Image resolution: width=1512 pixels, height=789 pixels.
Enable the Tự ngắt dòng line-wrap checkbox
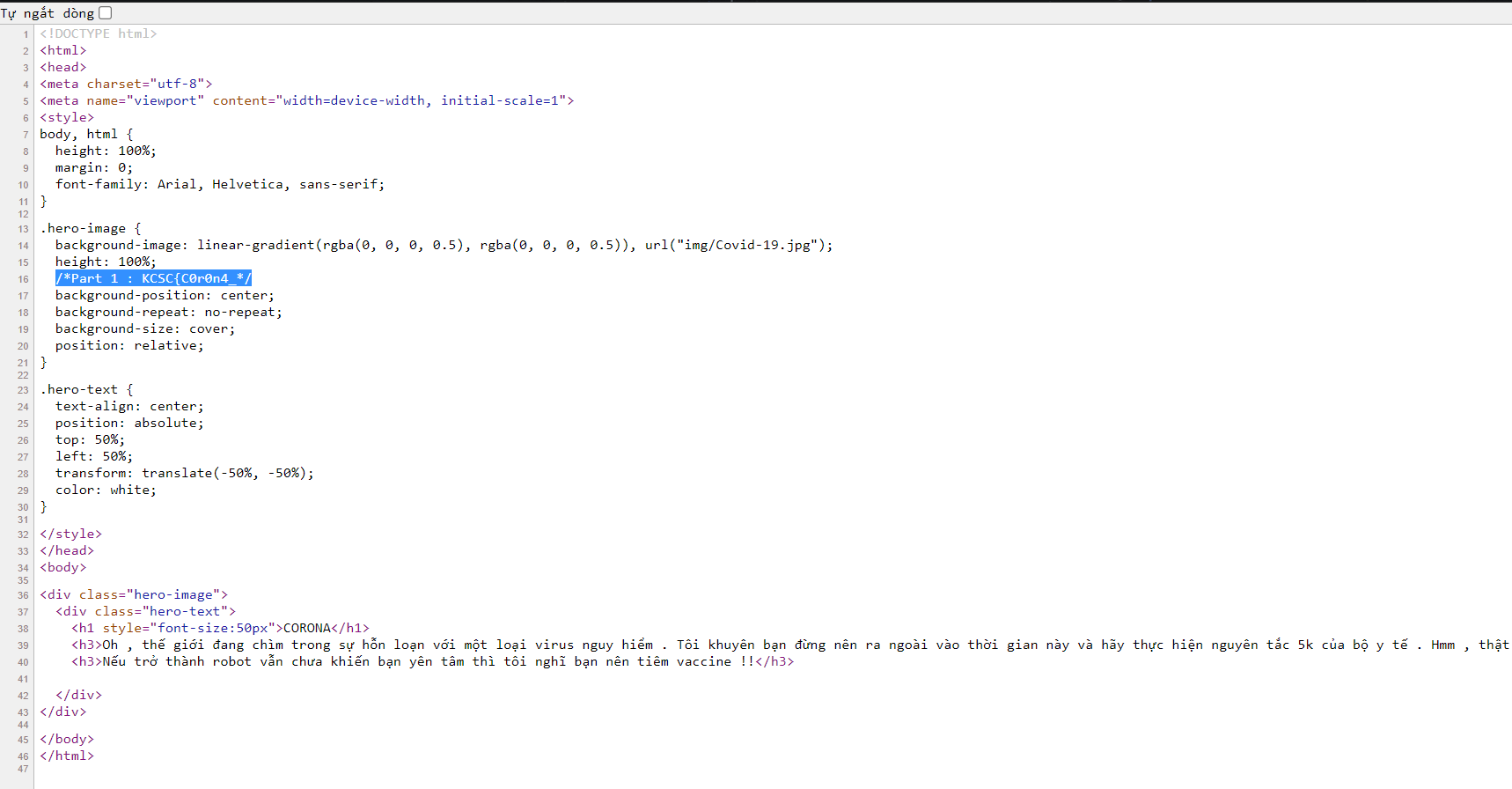(x=106, y=13)
